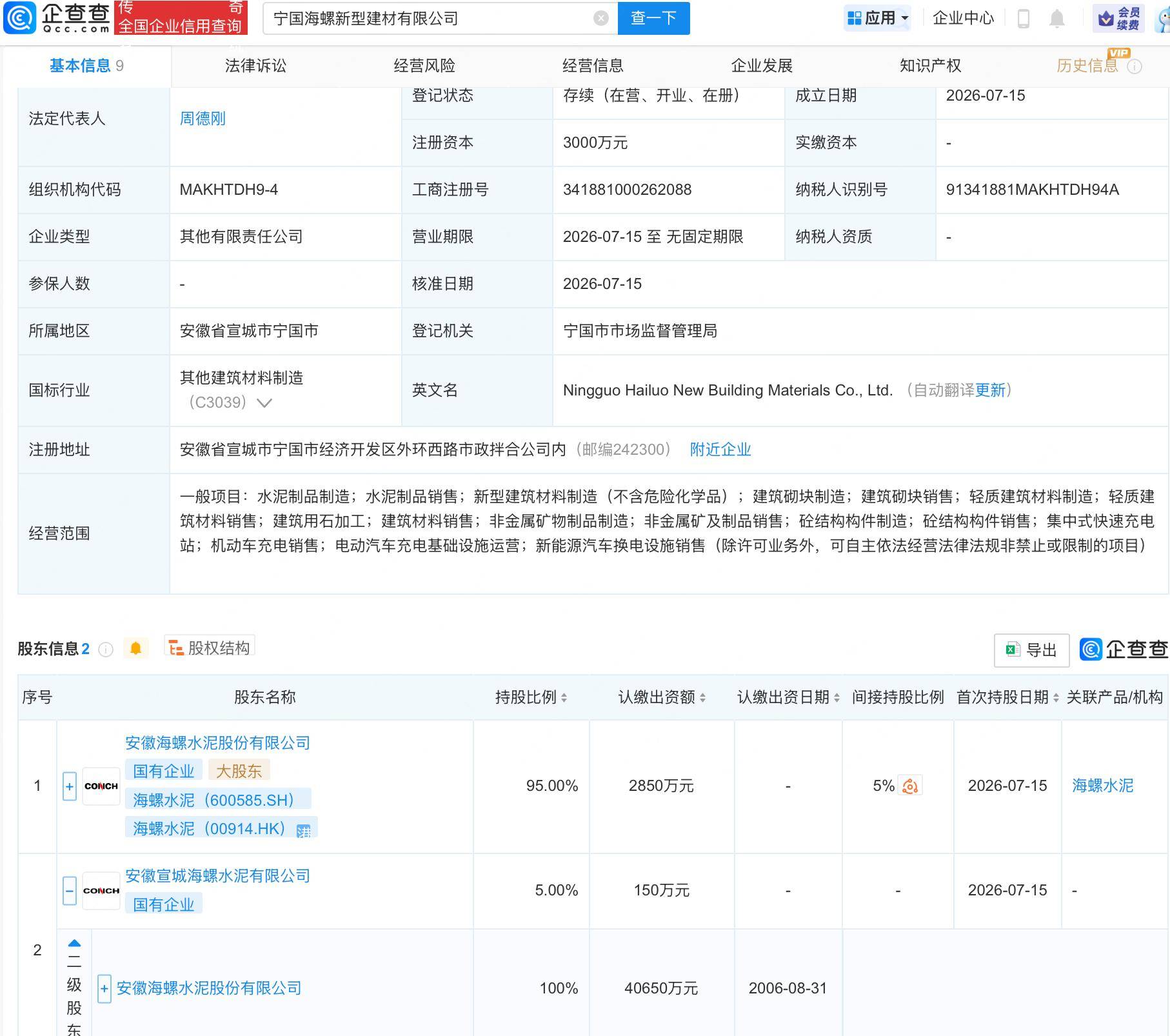This screenshot has width=1170, height=1036.
Task: Open 安徽海螺水泥股份有限公司 link in row 1
Action: (217, 743)
